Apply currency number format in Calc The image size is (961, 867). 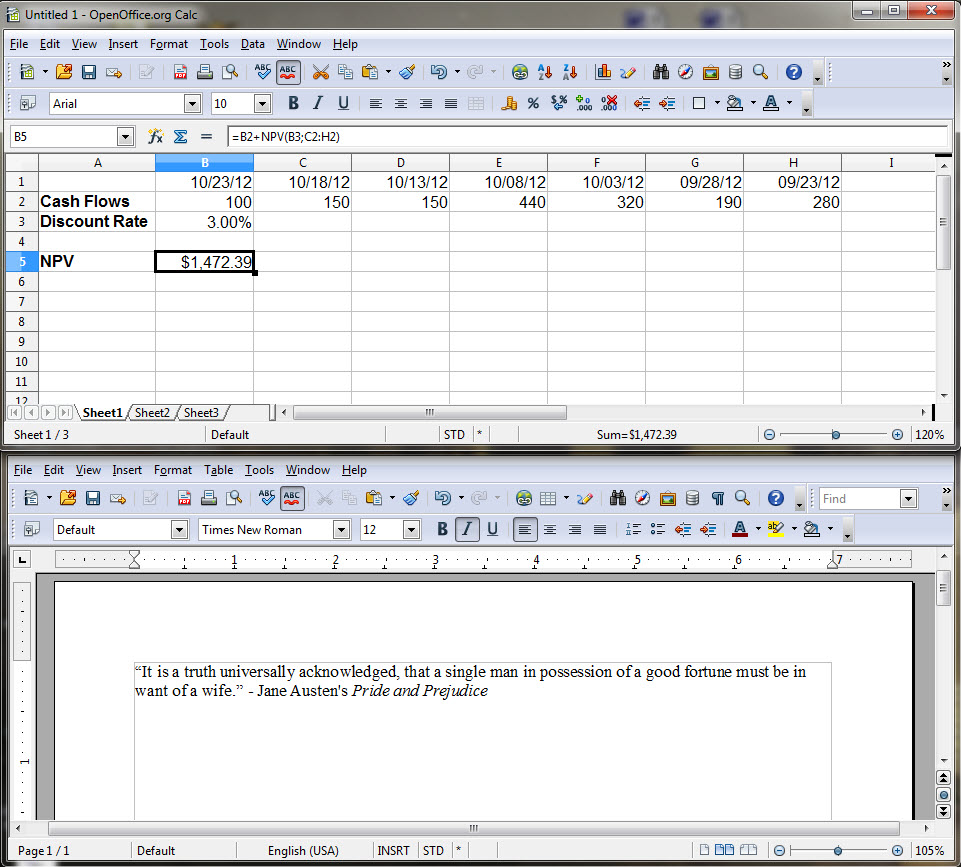(508, 103)
